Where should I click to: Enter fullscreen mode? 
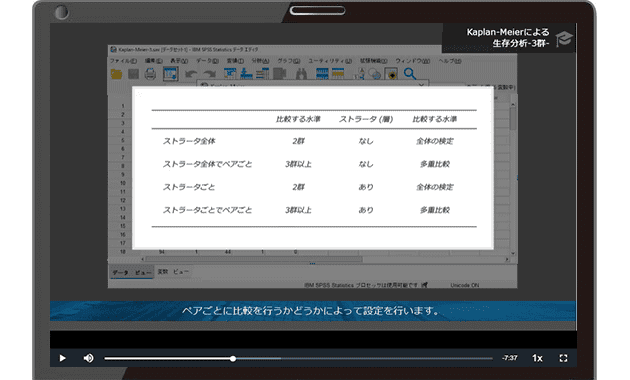tap(563, 358)
